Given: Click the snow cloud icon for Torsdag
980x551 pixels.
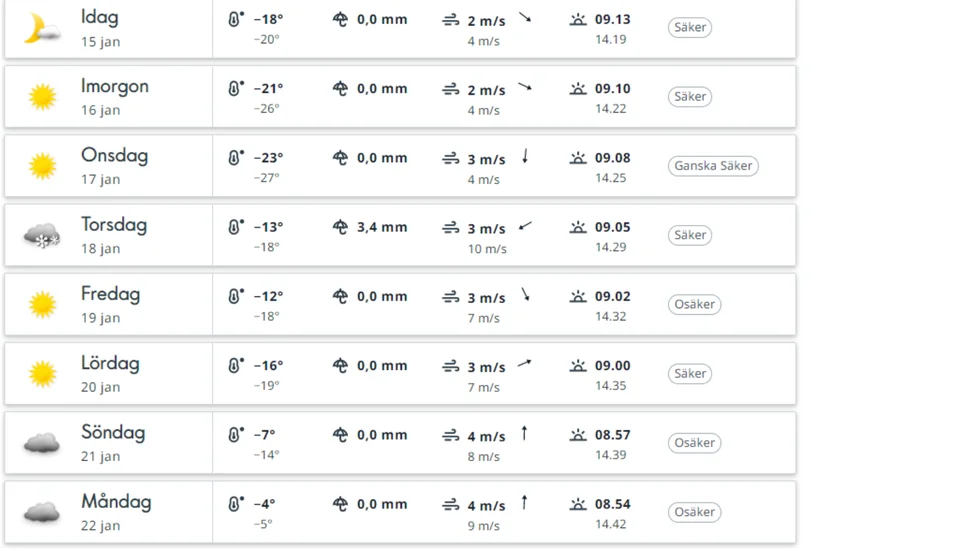Looking at the screenshot, I should click(x=42, y=236).
